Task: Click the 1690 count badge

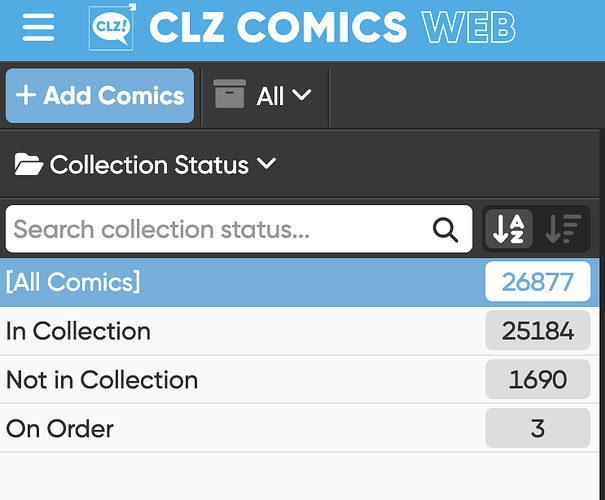Action: click(538, 380)
